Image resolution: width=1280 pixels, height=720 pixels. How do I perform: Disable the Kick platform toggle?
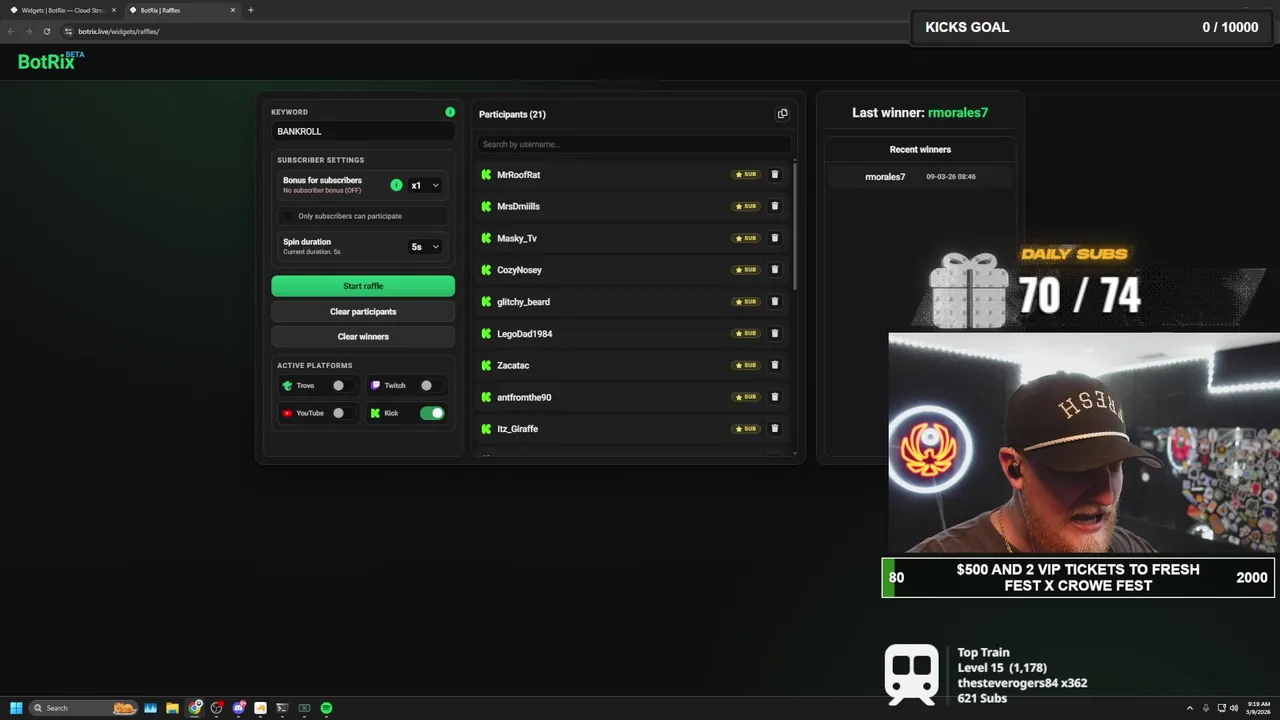pyautogui.click(x=432, y=413)
